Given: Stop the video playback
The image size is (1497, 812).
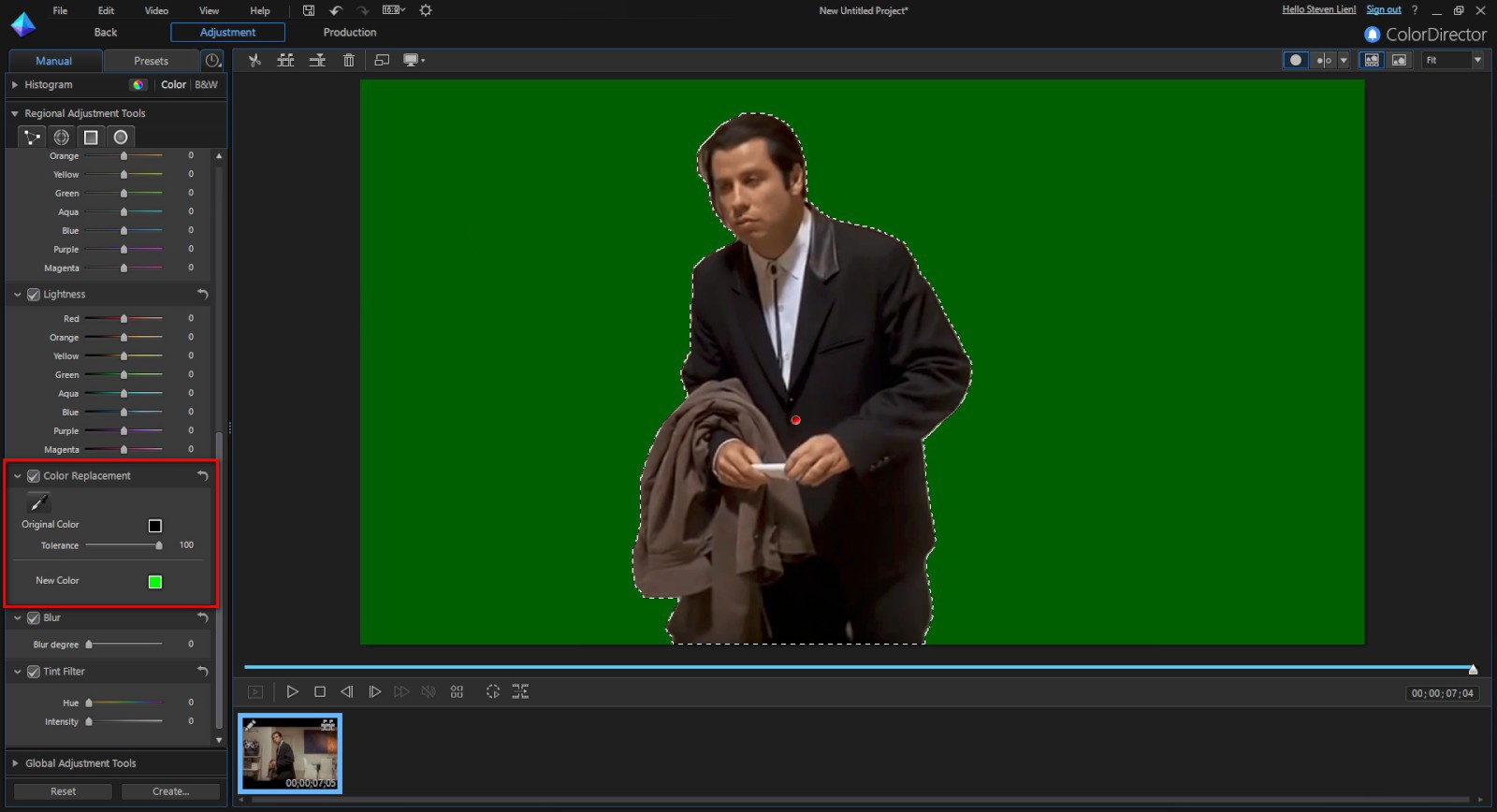Looking at the screenshot, I should [x=320, y=691].
